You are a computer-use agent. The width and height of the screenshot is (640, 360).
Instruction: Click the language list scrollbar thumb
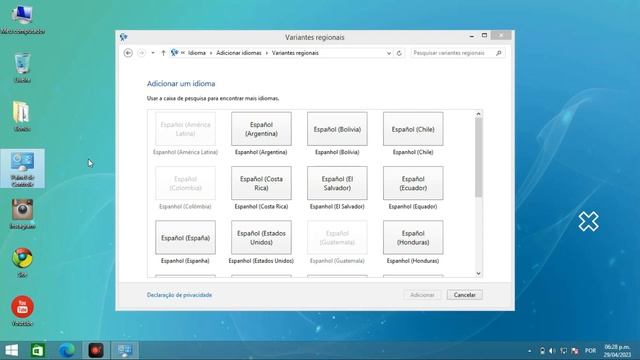(478, 158)
